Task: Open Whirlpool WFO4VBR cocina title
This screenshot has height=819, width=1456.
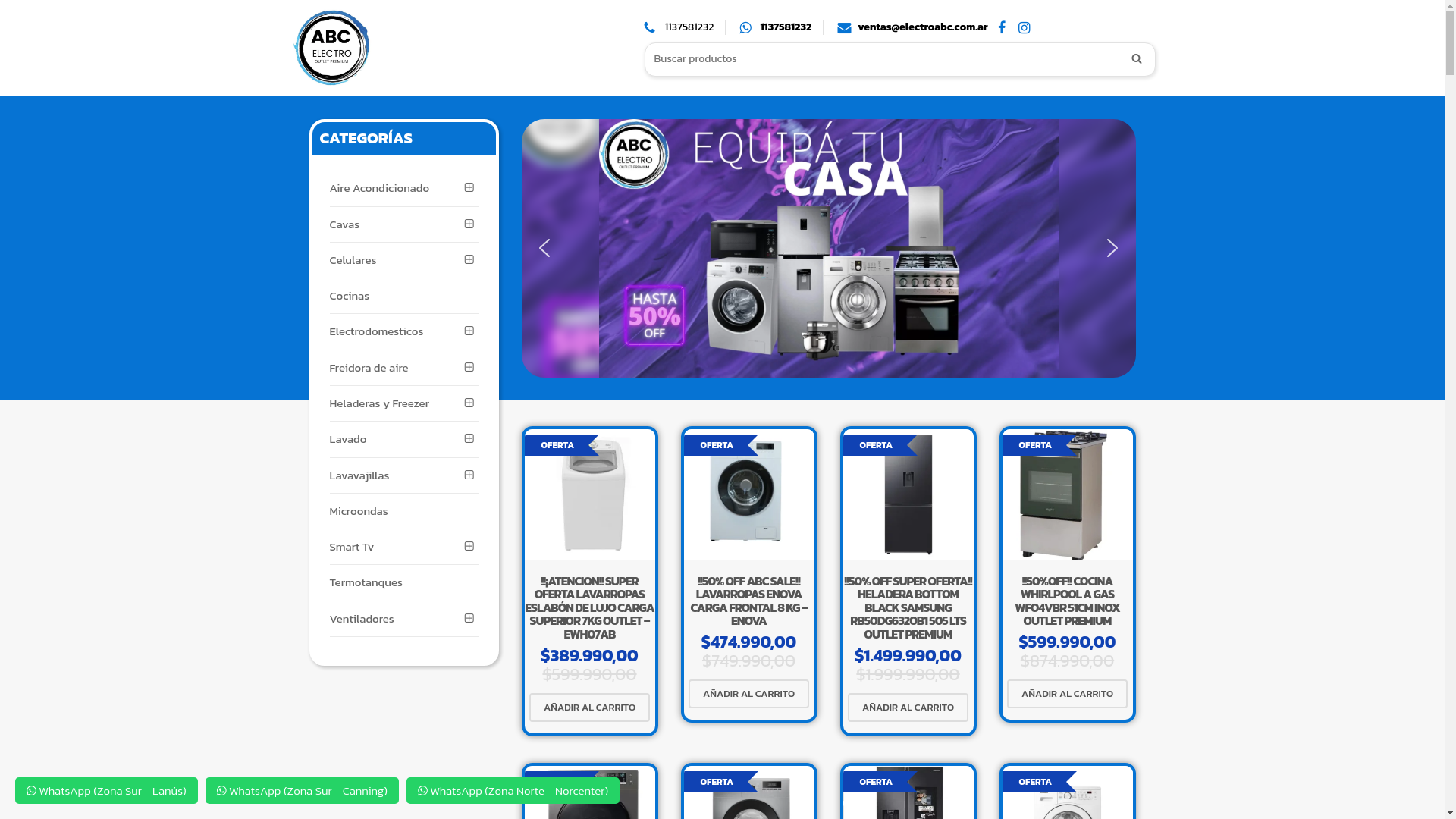Action: (x=1067, y=601)
